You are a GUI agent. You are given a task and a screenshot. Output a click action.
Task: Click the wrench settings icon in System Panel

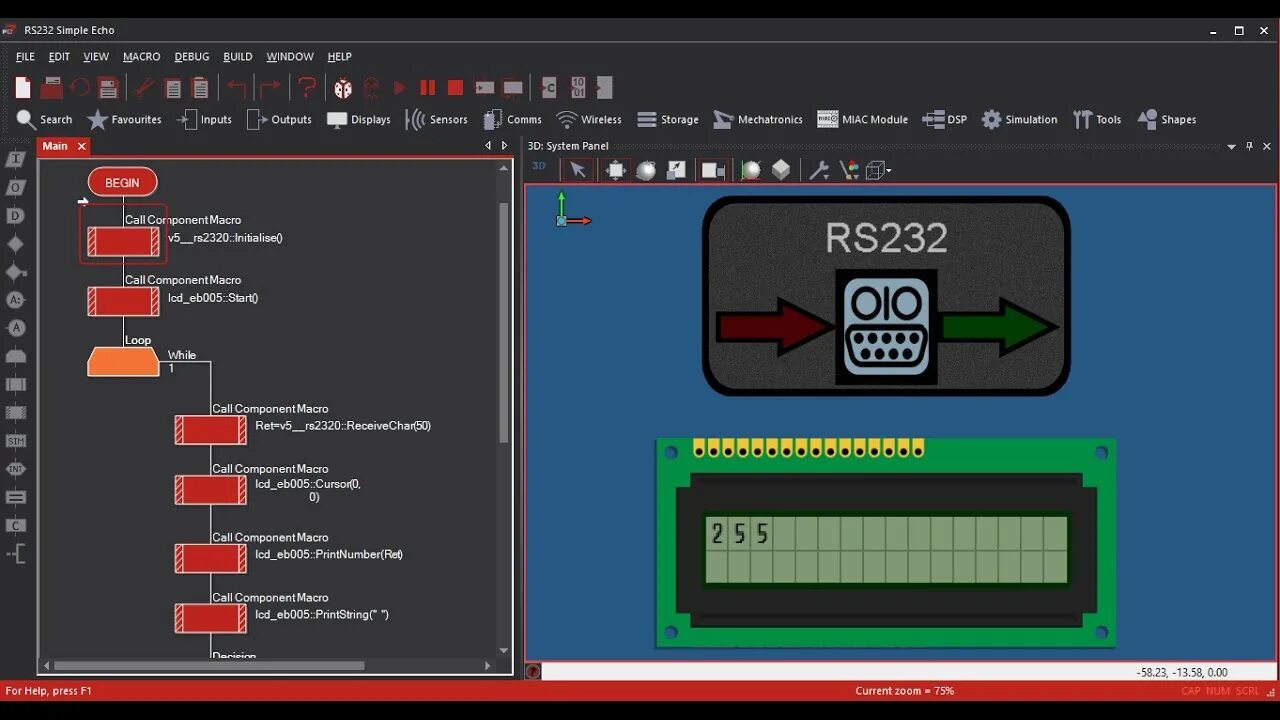(x=819, y=170)
